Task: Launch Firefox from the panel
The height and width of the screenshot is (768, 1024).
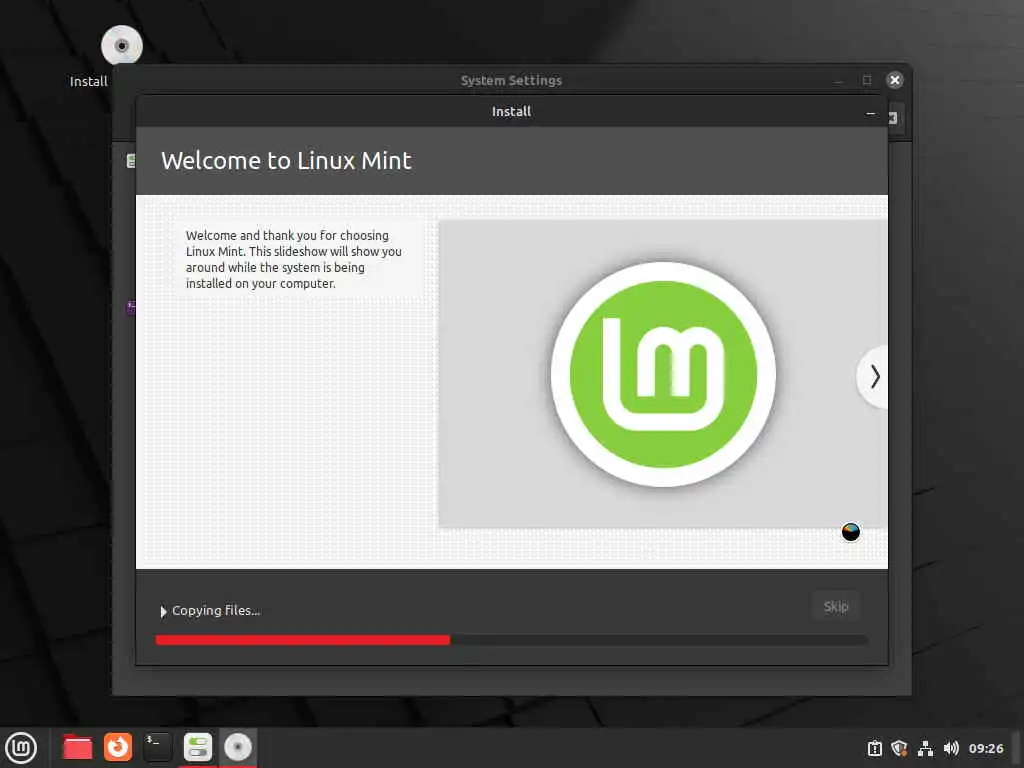Action: (x=118, y=747)
